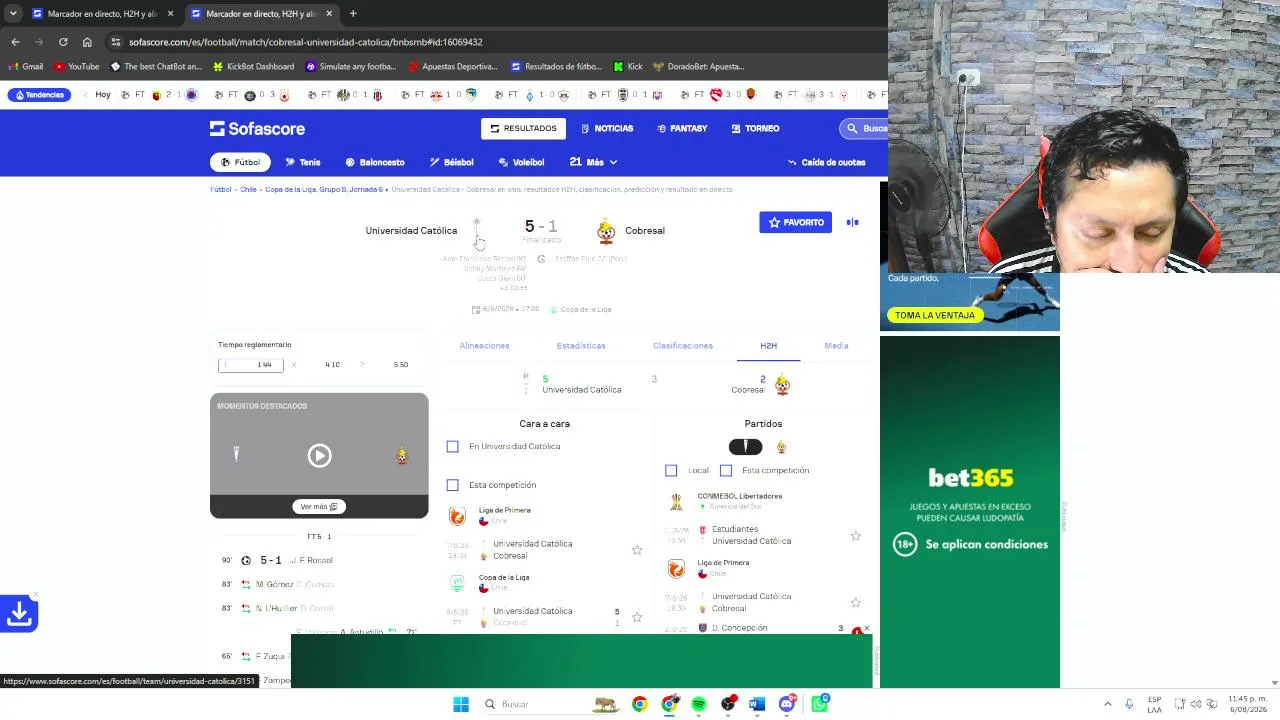Select Béisbol in the sports bar
The height and width of the screenshot is (720, 1280).
(452, 162)
